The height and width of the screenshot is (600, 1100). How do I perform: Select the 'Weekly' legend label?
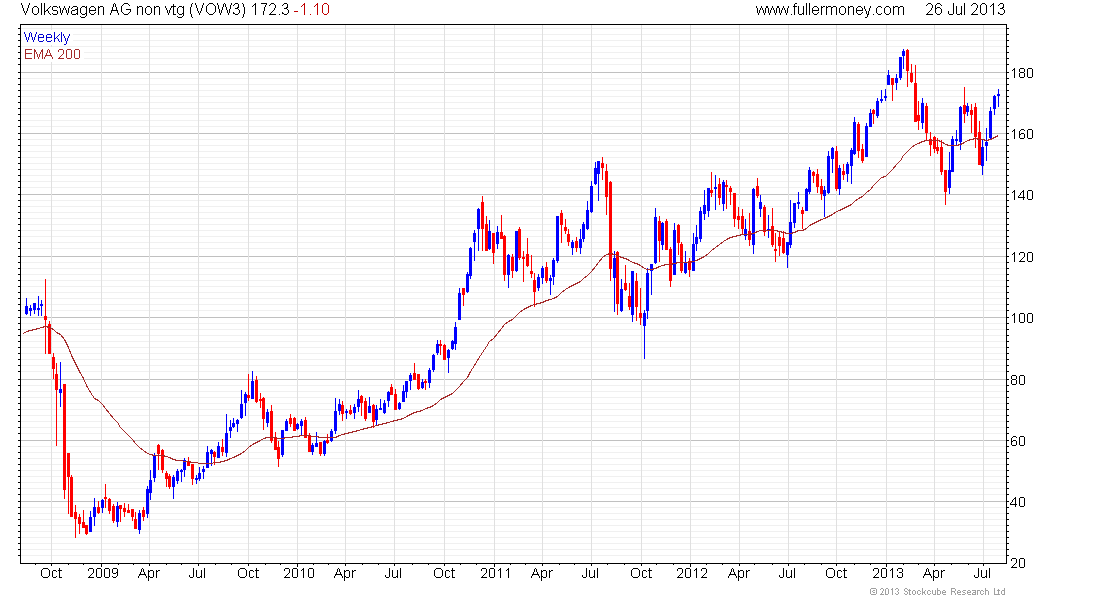pyautogui.click(x=47, y=37)
